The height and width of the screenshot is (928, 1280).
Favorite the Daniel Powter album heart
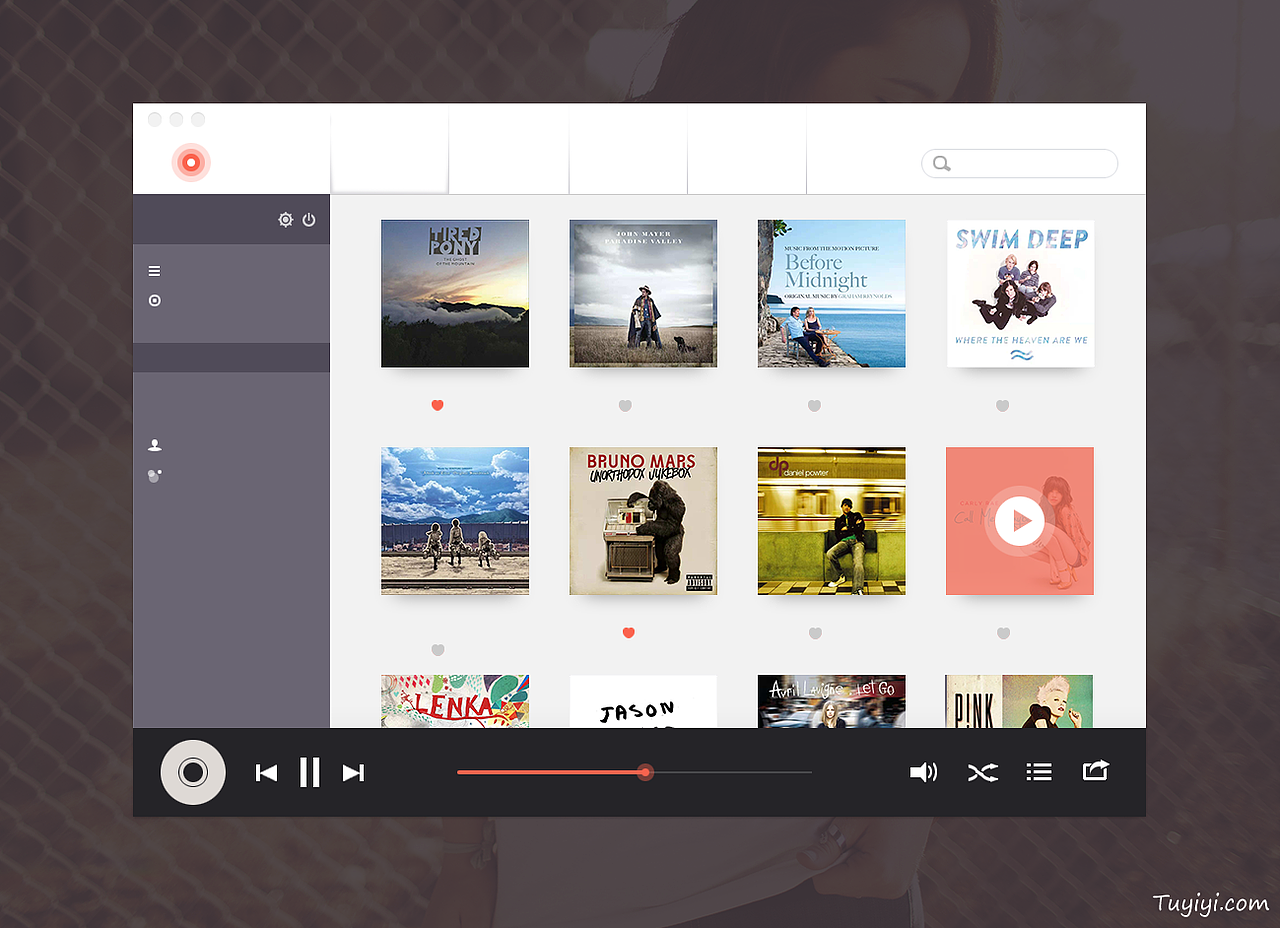(815, 633)
